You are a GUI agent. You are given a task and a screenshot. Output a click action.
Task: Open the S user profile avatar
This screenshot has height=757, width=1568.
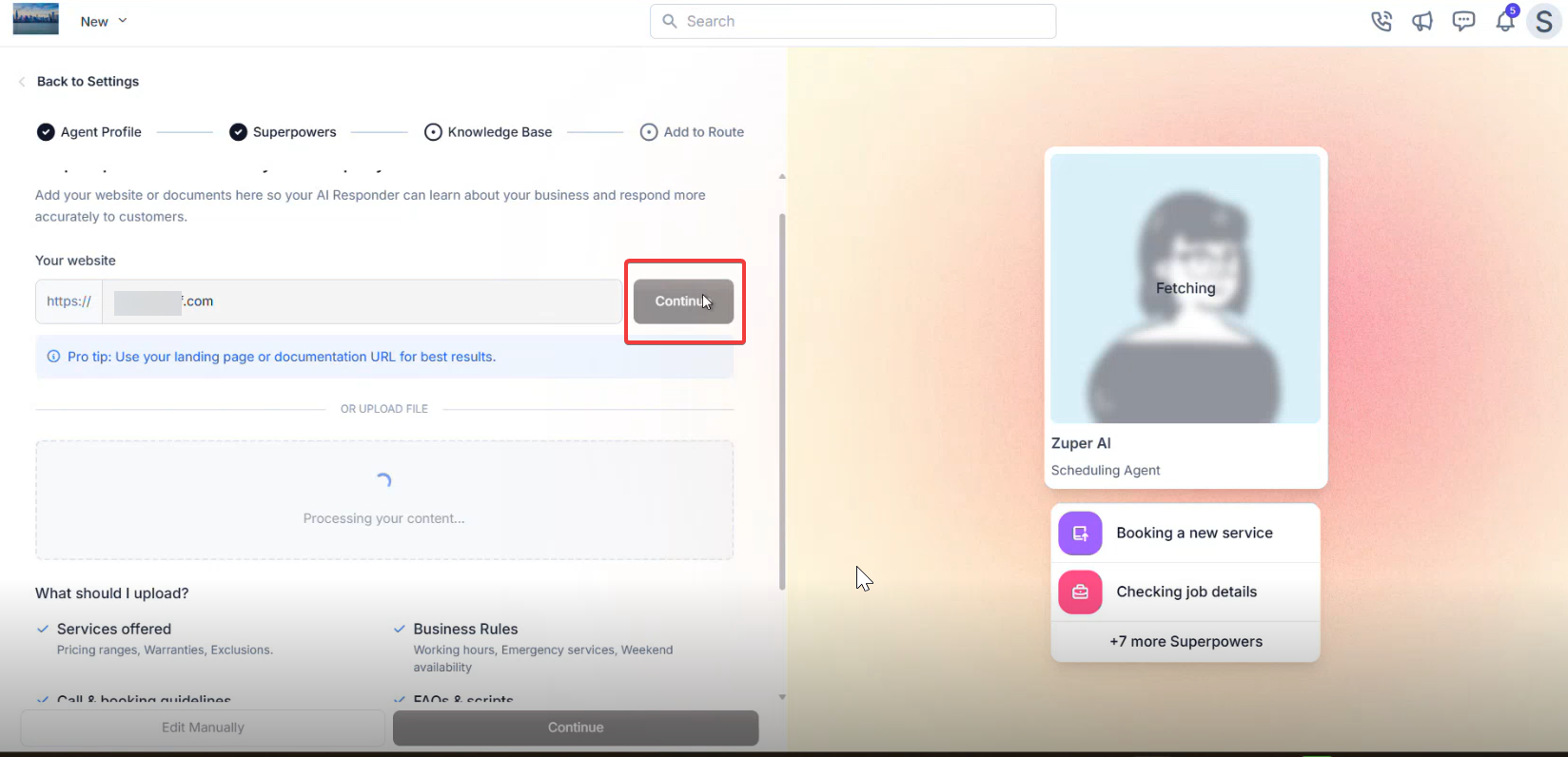1545,21
